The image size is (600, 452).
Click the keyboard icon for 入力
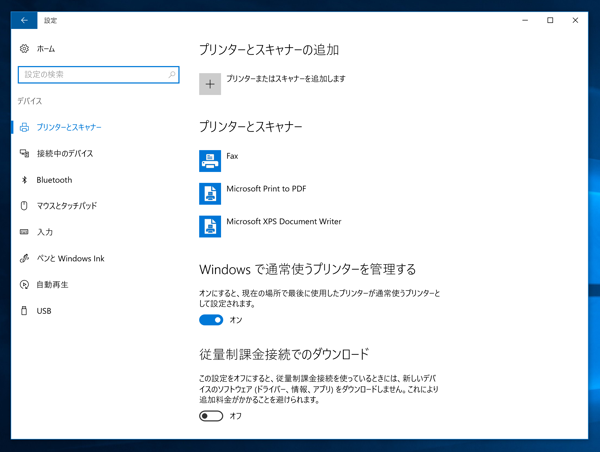[x=24, y=232]
